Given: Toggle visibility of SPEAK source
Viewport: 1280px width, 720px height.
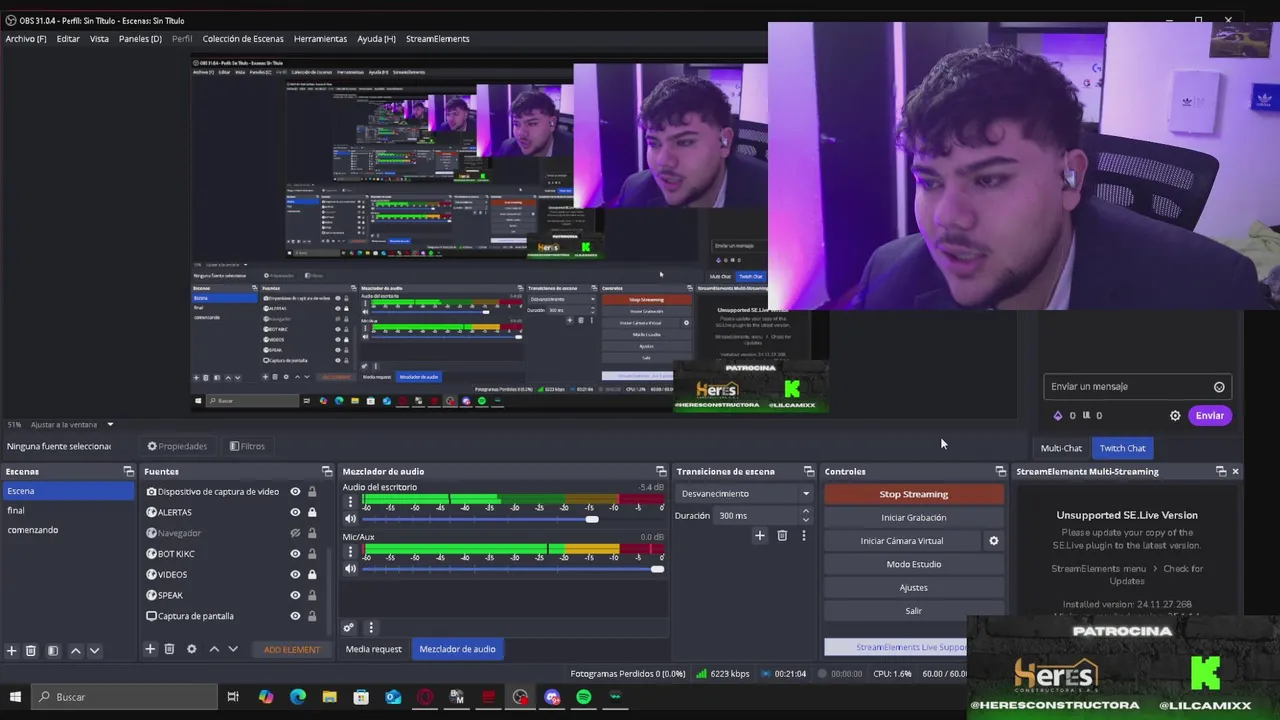Looking at the screenshot, I should coord(295,595).
